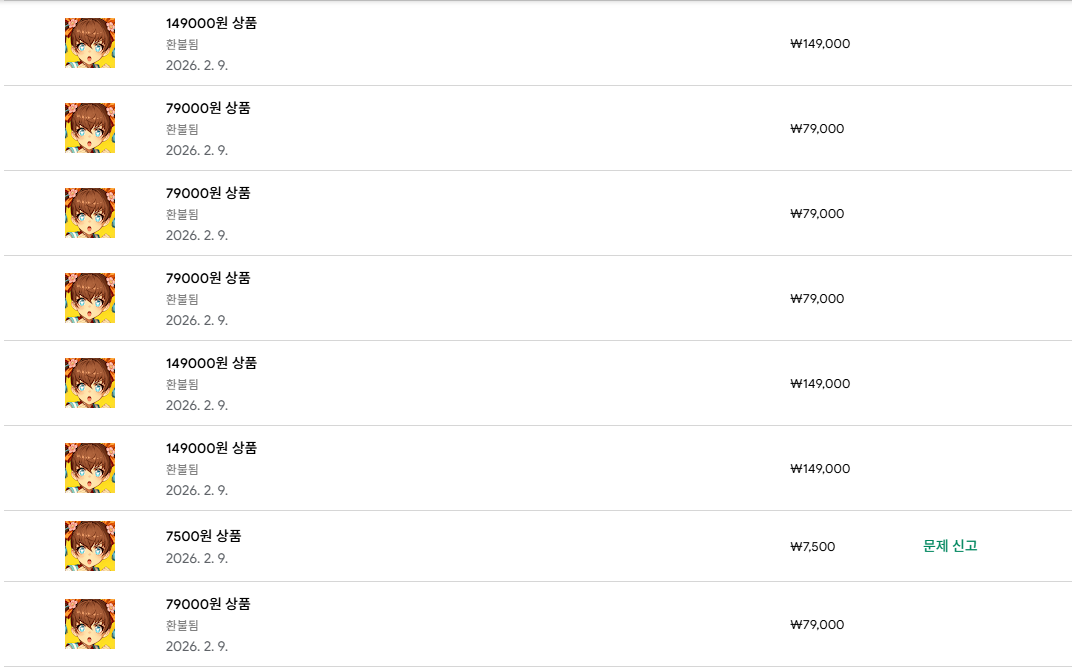
Task: Click the date under the 7500원 상품 entry
Action: pyautogui.click(x=197, y=558)
